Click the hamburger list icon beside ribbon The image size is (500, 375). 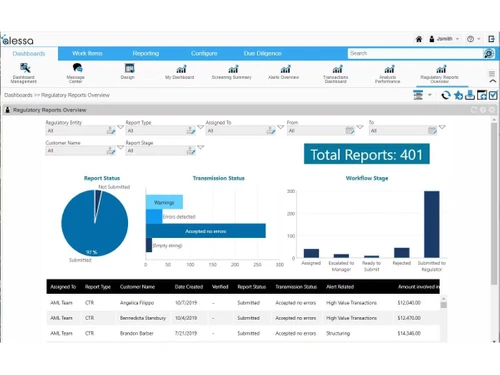[x=492, y=73]
